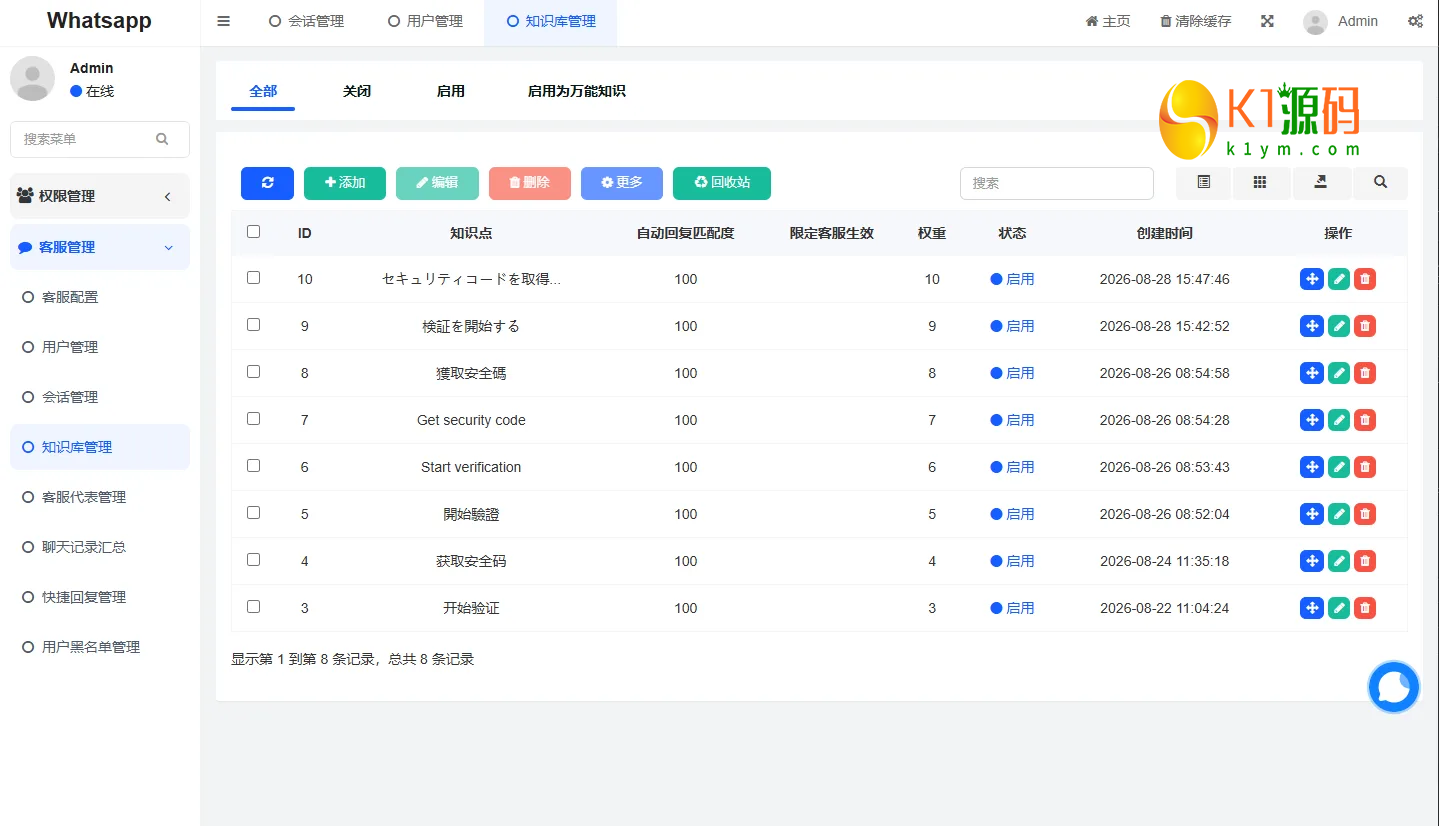1439x826 pixels.
Task: Toggle 启用 status for Get security code
Action: [x=1012, y=420]
